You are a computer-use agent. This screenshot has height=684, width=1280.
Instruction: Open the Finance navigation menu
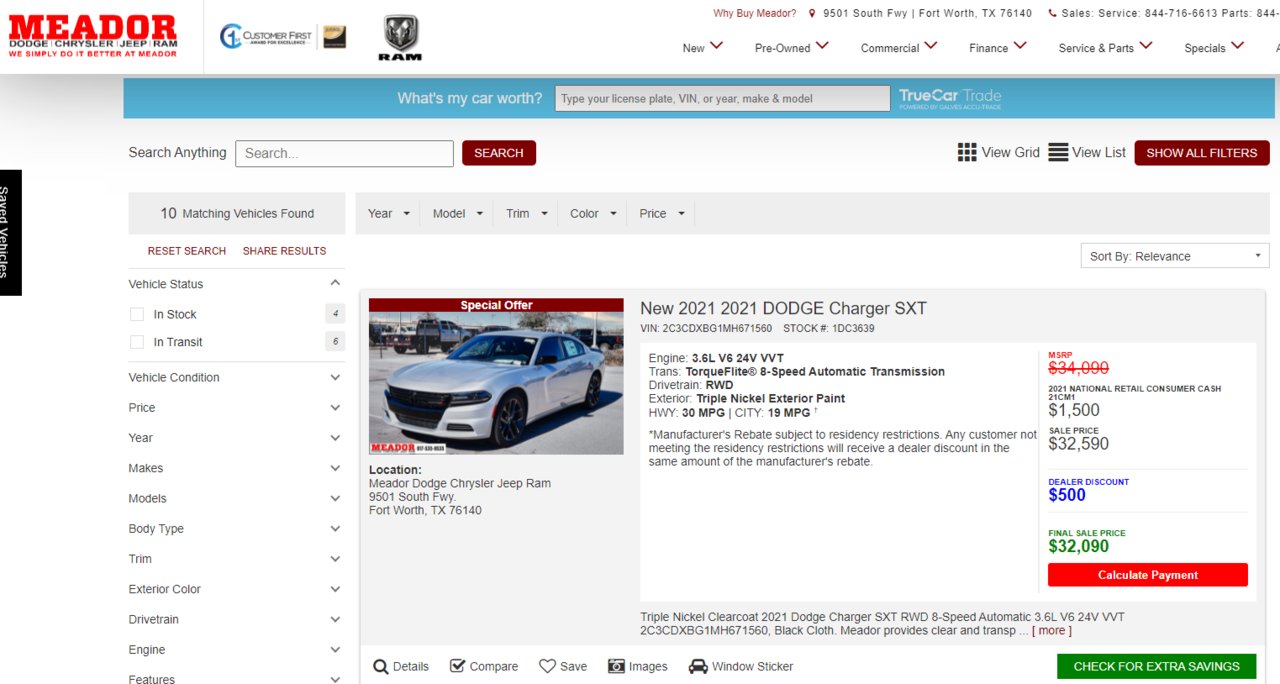(998, 47)
